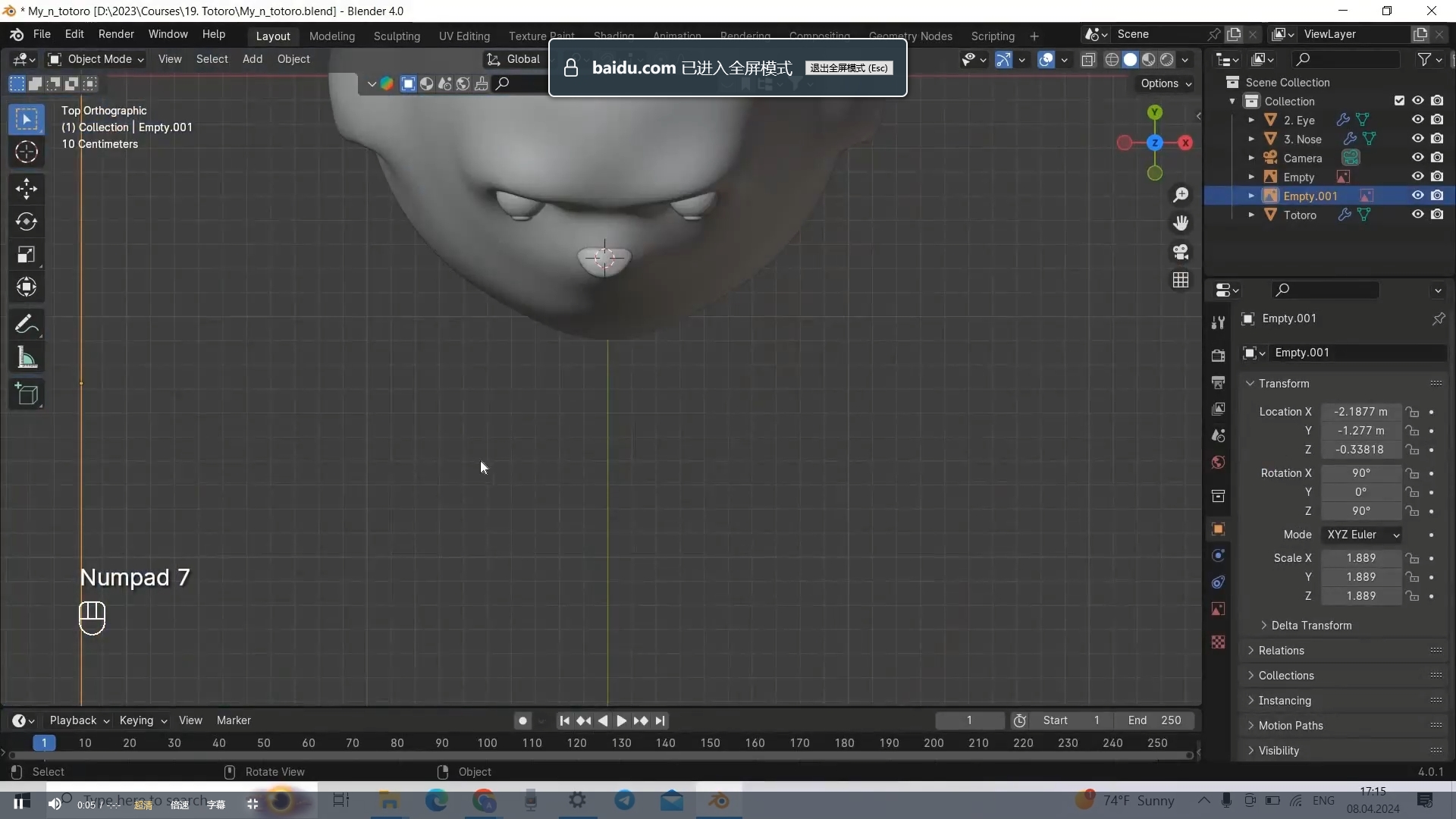Screen dimensions: 1456x819
Task: Open the Render properties tab
Action: click(x=1218, y=356)
